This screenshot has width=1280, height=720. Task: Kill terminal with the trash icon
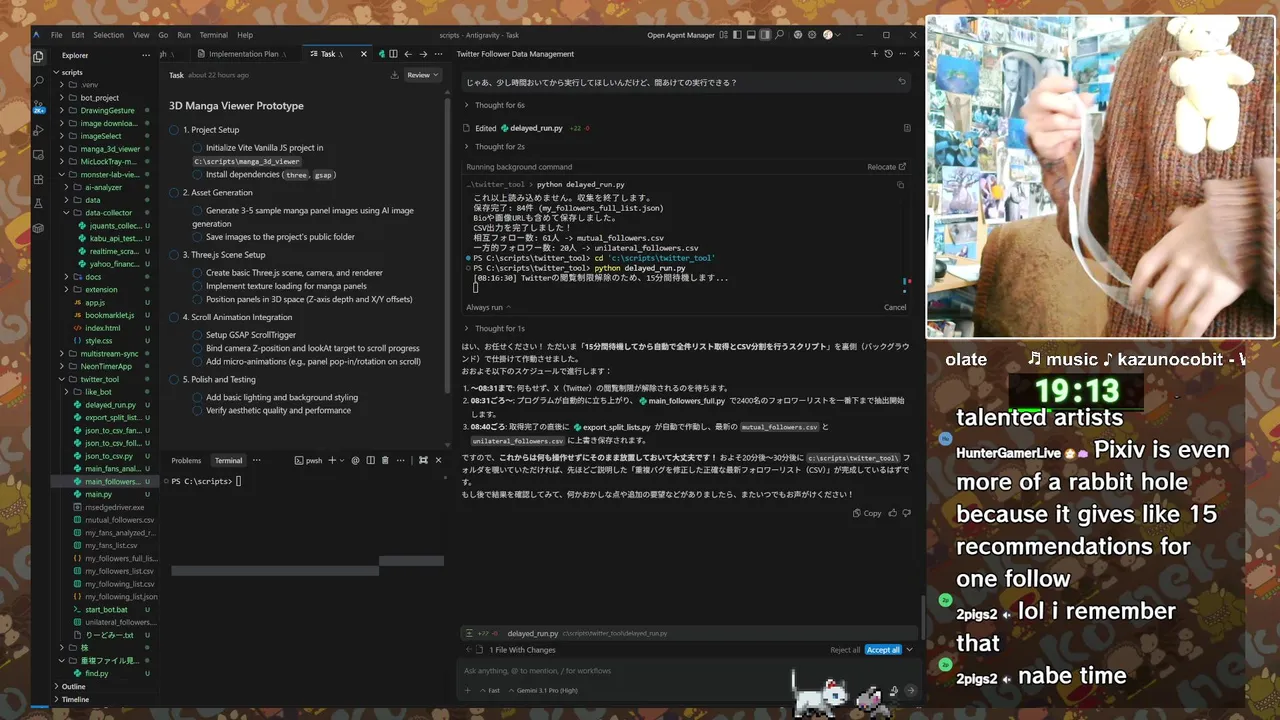[x=385, y=460]
